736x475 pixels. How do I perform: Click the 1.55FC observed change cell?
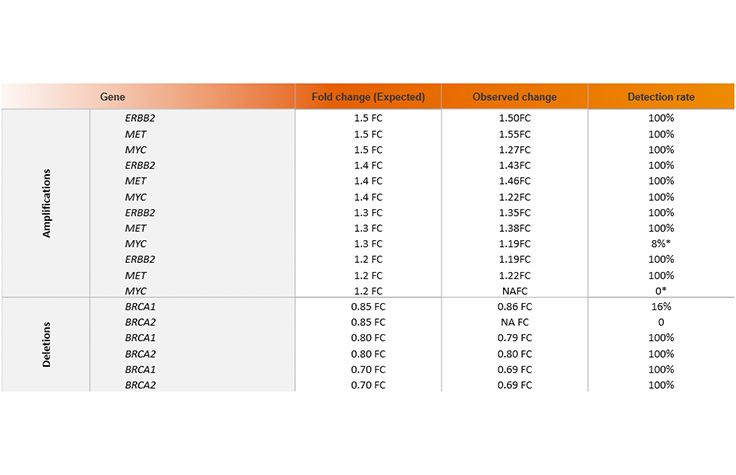514,134
